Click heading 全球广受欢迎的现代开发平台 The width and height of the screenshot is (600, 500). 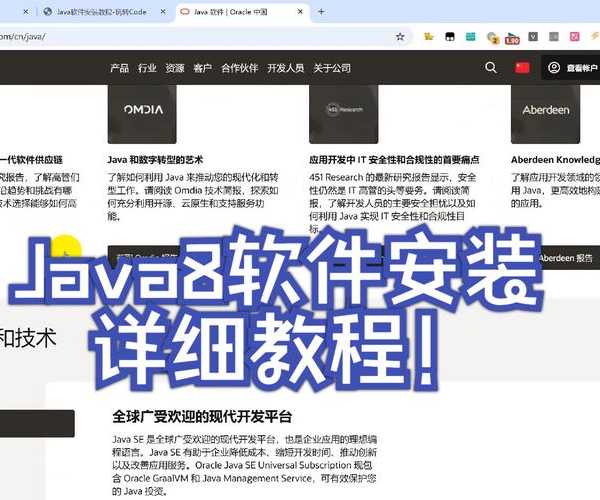[x=202, y=416]
